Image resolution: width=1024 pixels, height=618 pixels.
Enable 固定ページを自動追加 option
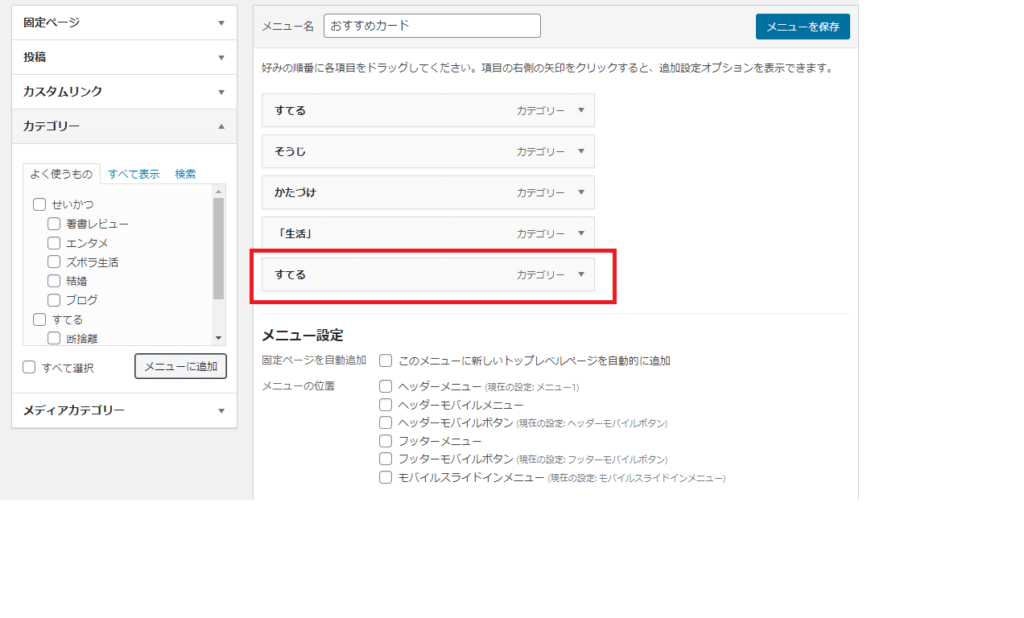coord(385,361)
